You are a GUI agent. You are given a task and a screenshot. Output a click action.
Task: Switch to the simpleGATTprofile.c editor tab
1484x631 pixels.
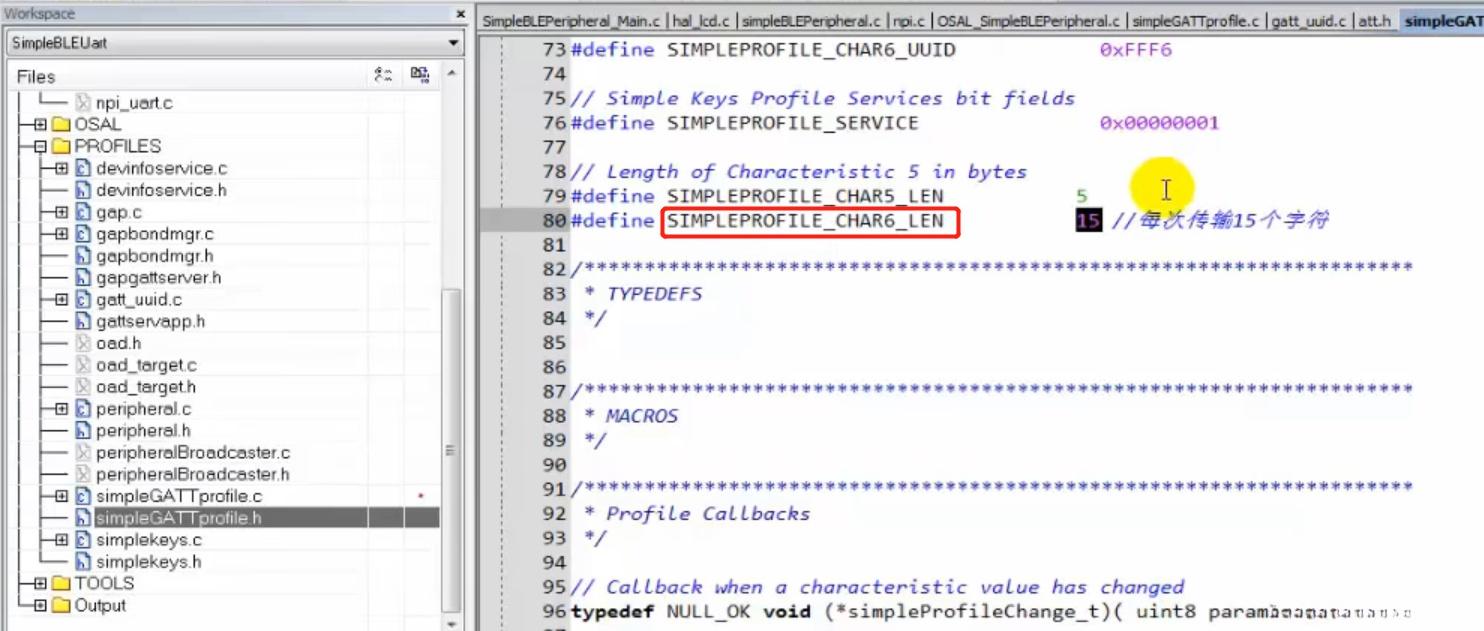[x=1195, y=21]
